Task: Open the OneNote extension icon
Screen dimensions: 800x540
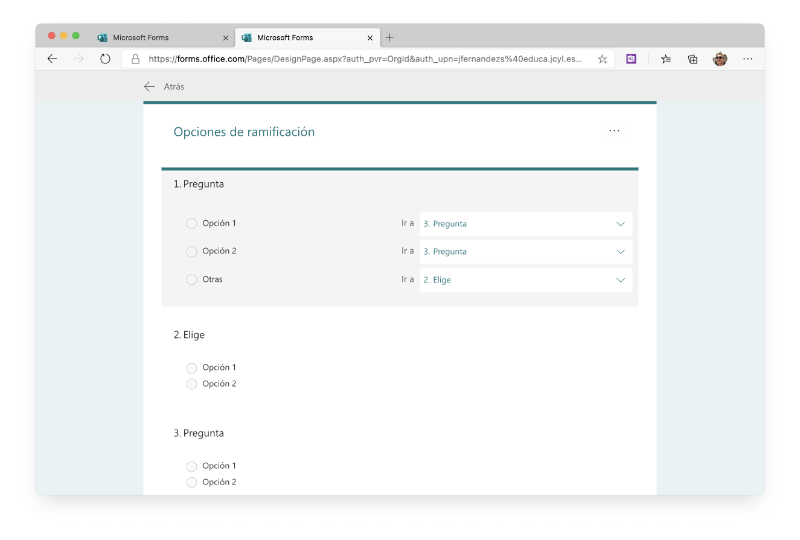Action: click(x=631, y=59)
